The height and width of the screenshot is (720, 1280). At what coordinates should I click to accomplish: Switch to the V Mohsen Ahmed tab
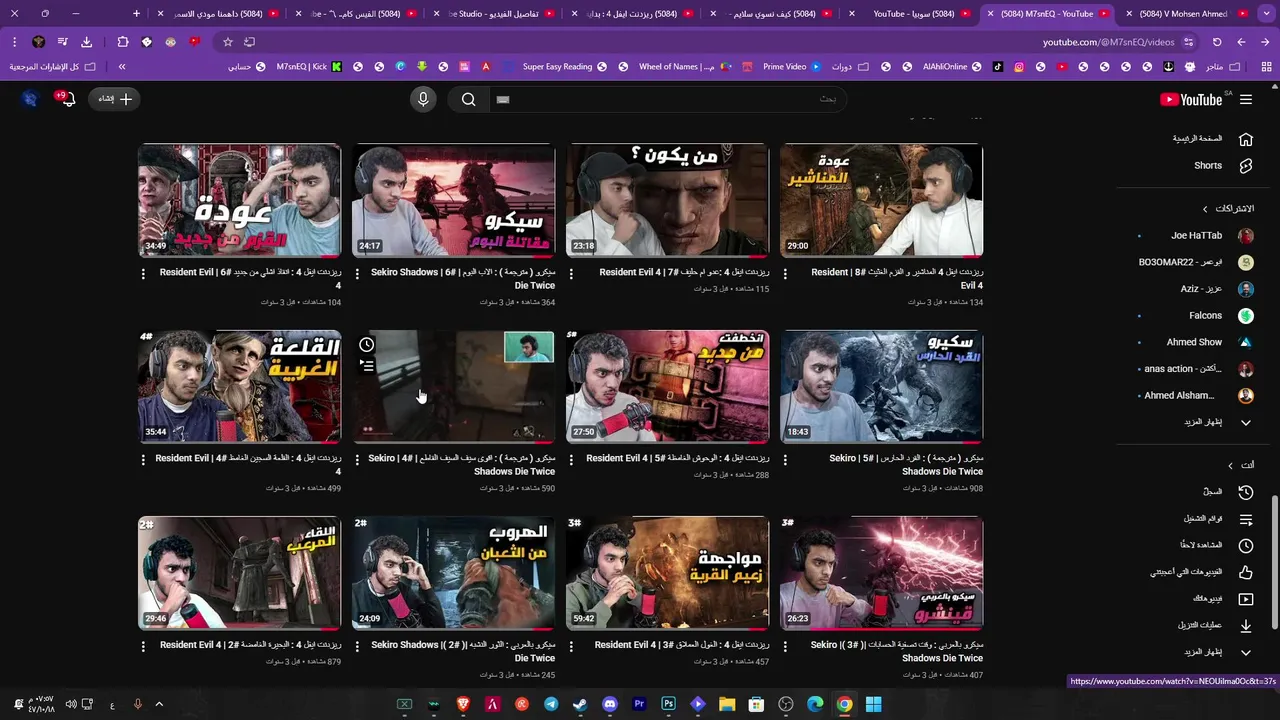[1187, 14]
